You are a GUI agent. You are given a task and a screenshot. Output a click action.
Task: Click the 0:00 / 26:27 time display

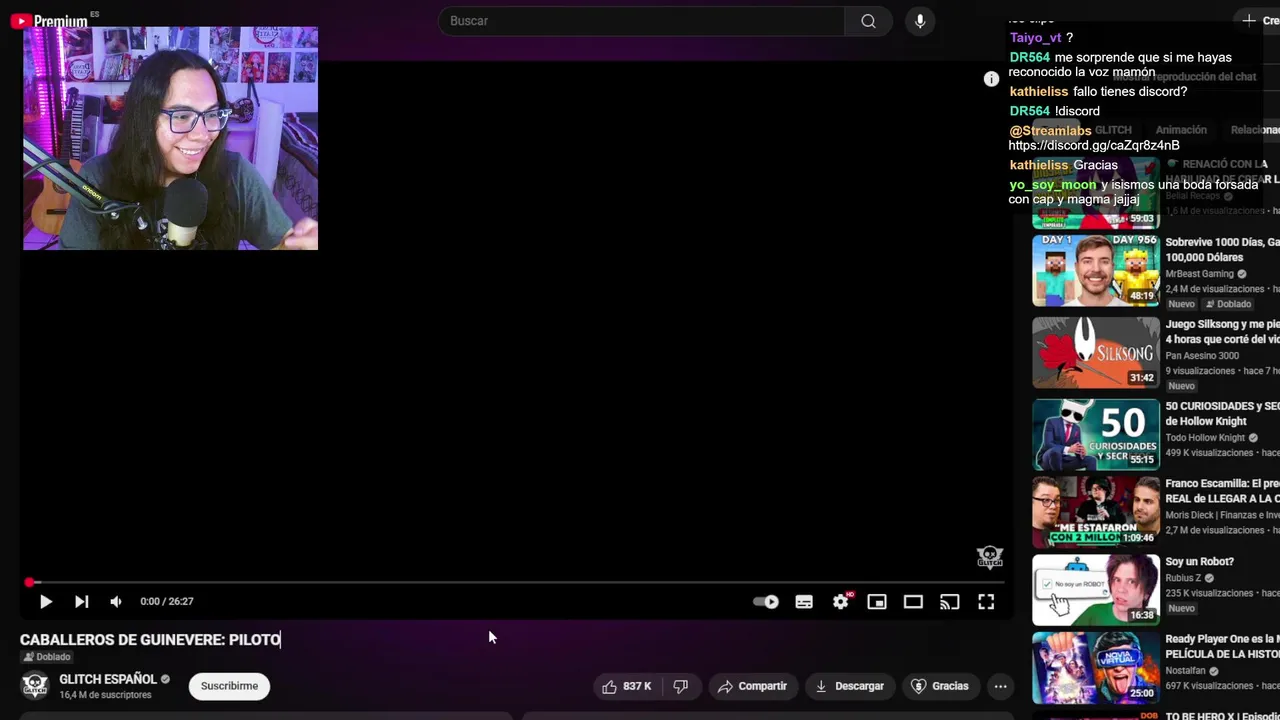pyautogui.click(x=167, y=601)
